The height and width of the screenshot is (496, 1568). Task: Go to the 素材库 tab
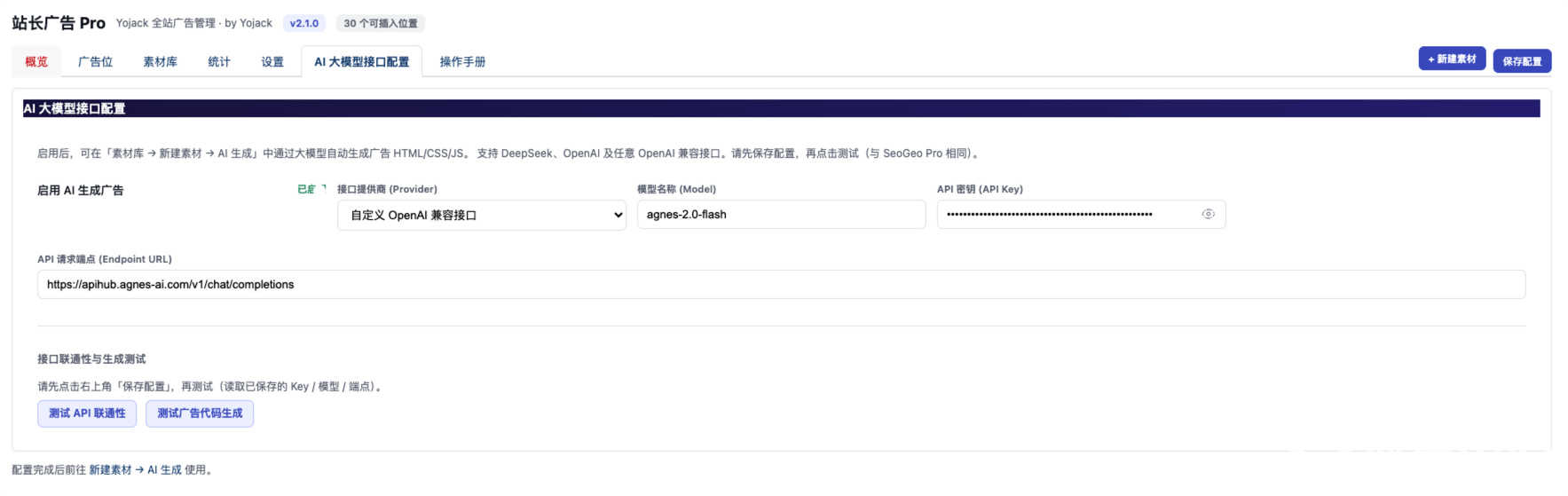pos(160,61)
